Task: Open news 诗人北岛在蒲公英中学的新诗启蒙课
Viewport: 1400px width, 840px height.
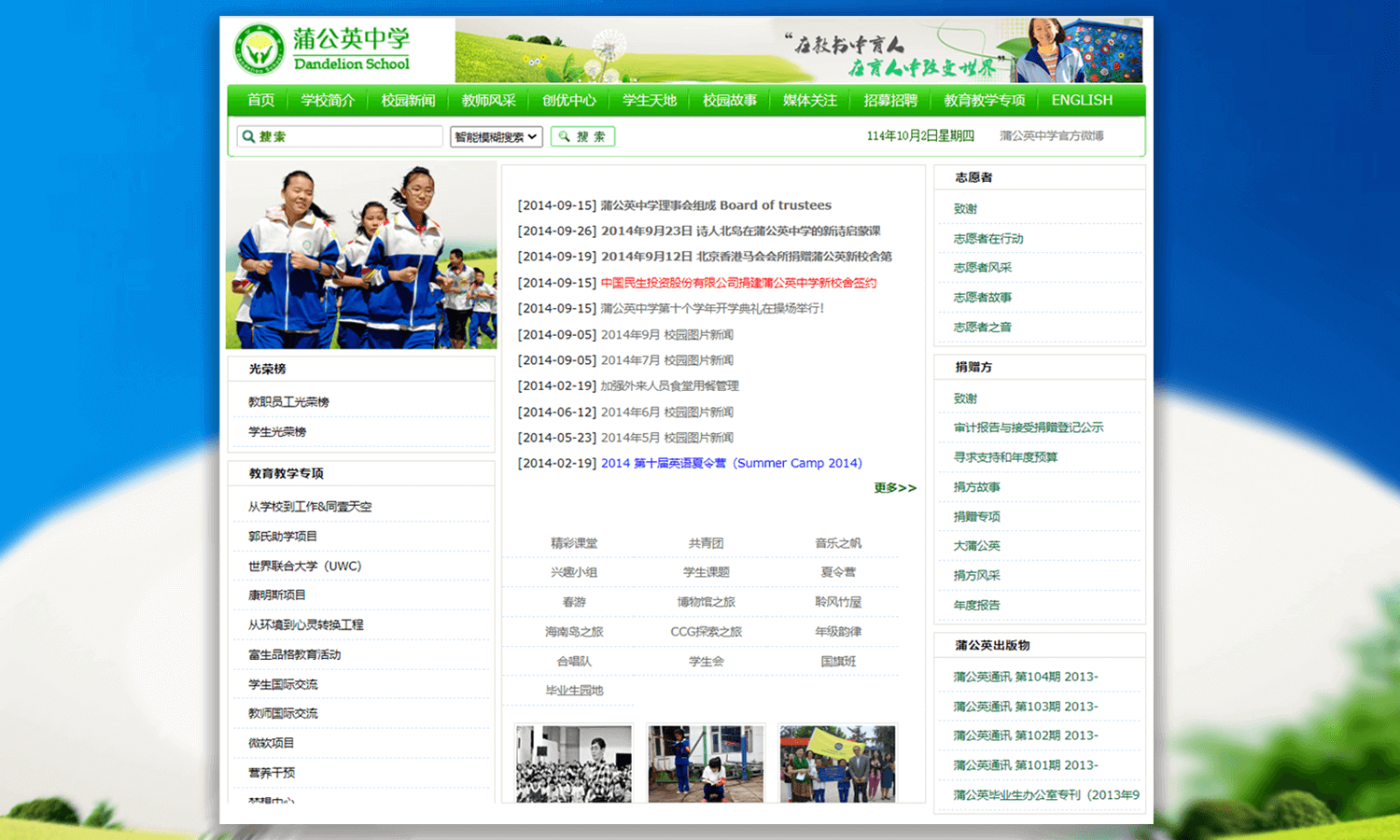Action: click(740, 231)
